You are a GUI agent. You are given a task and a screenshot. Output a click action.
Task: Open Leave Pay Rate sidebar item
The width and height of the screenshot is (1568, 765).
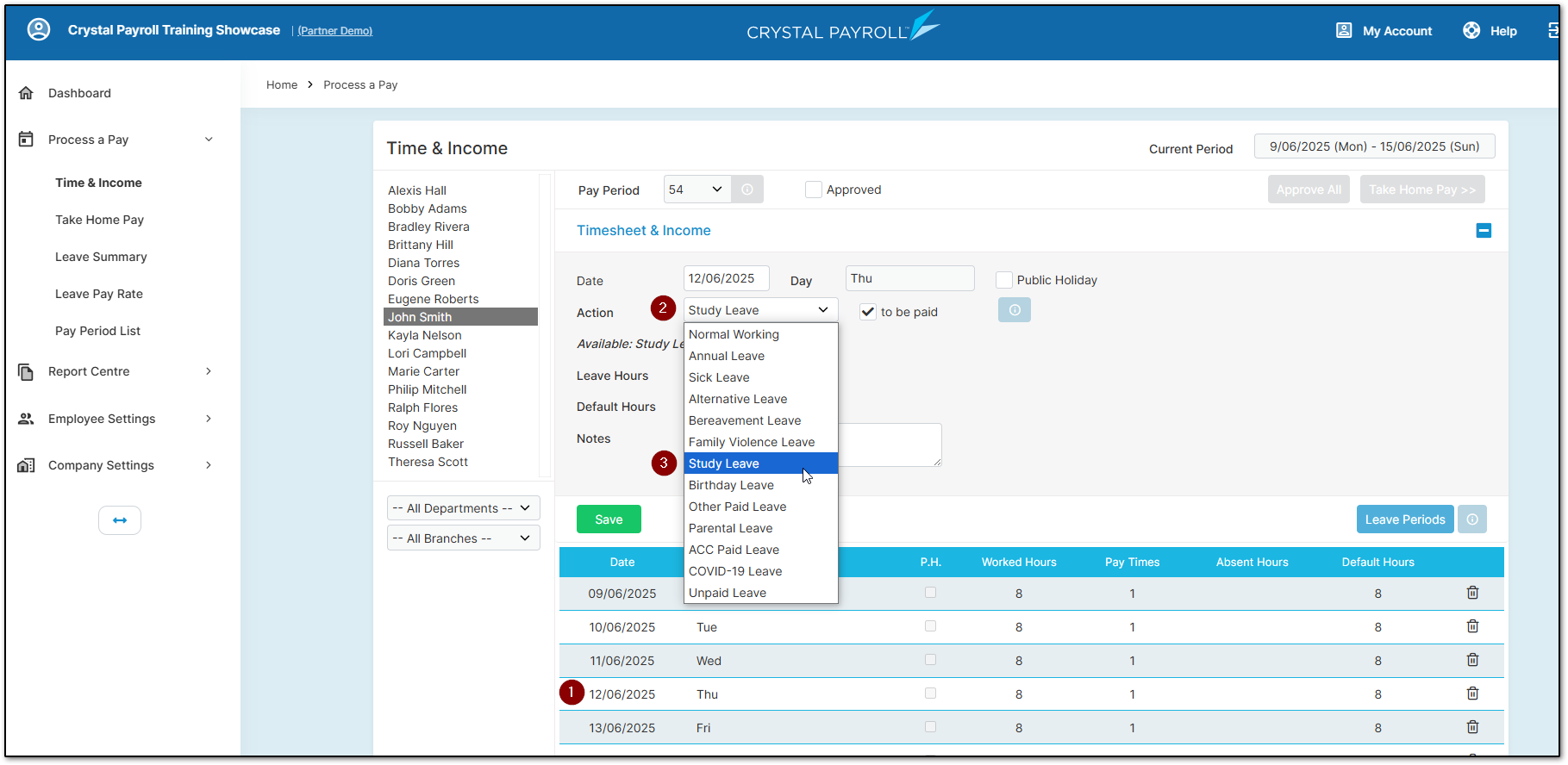(99, 294)
